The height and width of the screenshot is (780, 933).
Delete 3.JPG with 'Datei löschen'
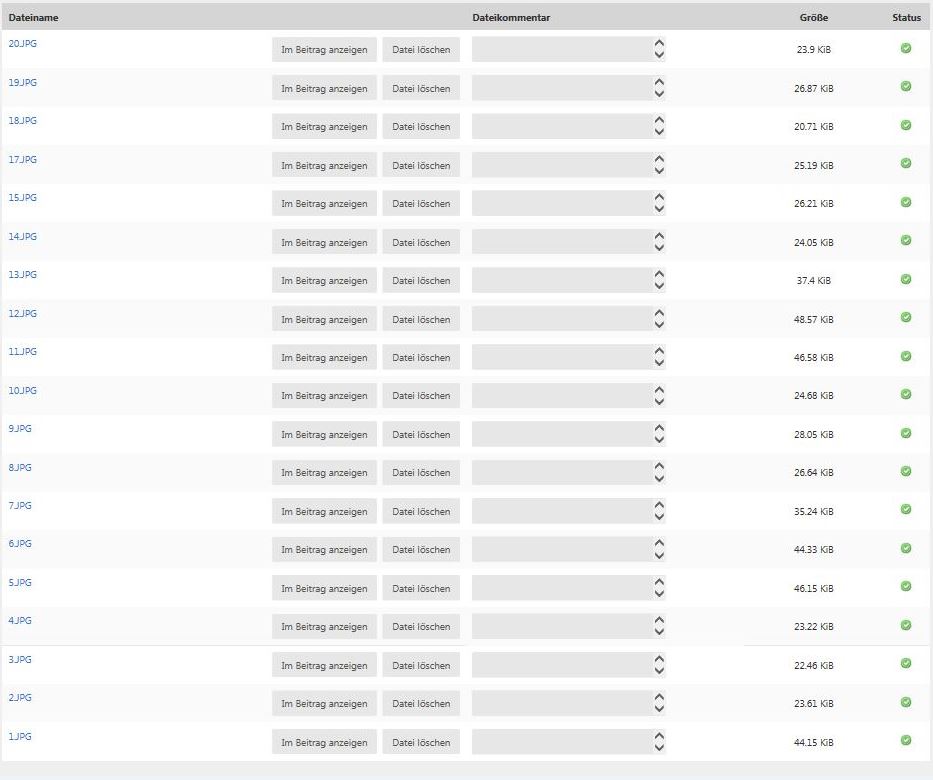pos(421,665)
